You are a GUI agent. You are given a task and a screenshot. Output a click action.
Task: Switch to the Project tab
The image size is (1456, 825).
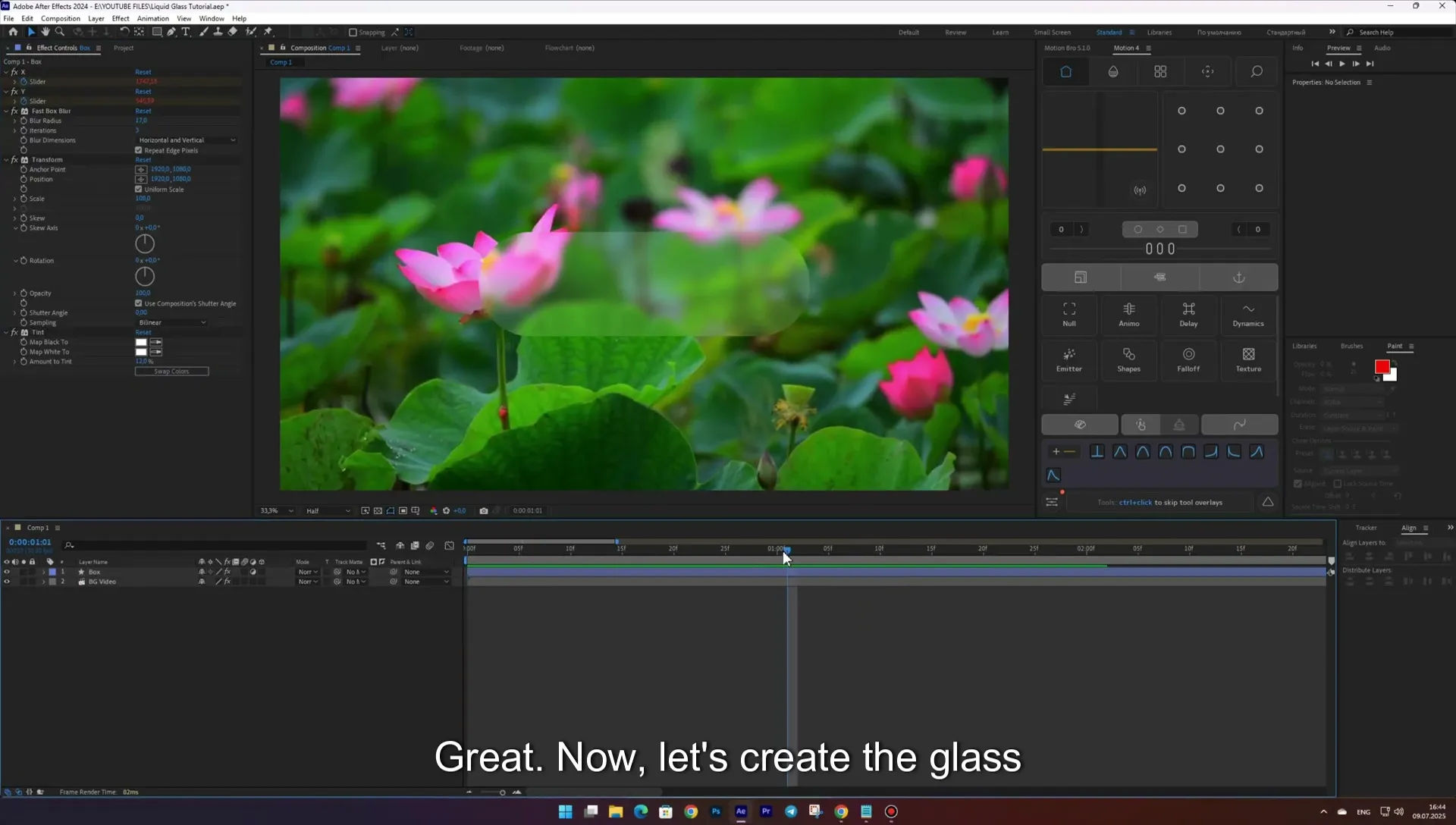tap(124, 48)
